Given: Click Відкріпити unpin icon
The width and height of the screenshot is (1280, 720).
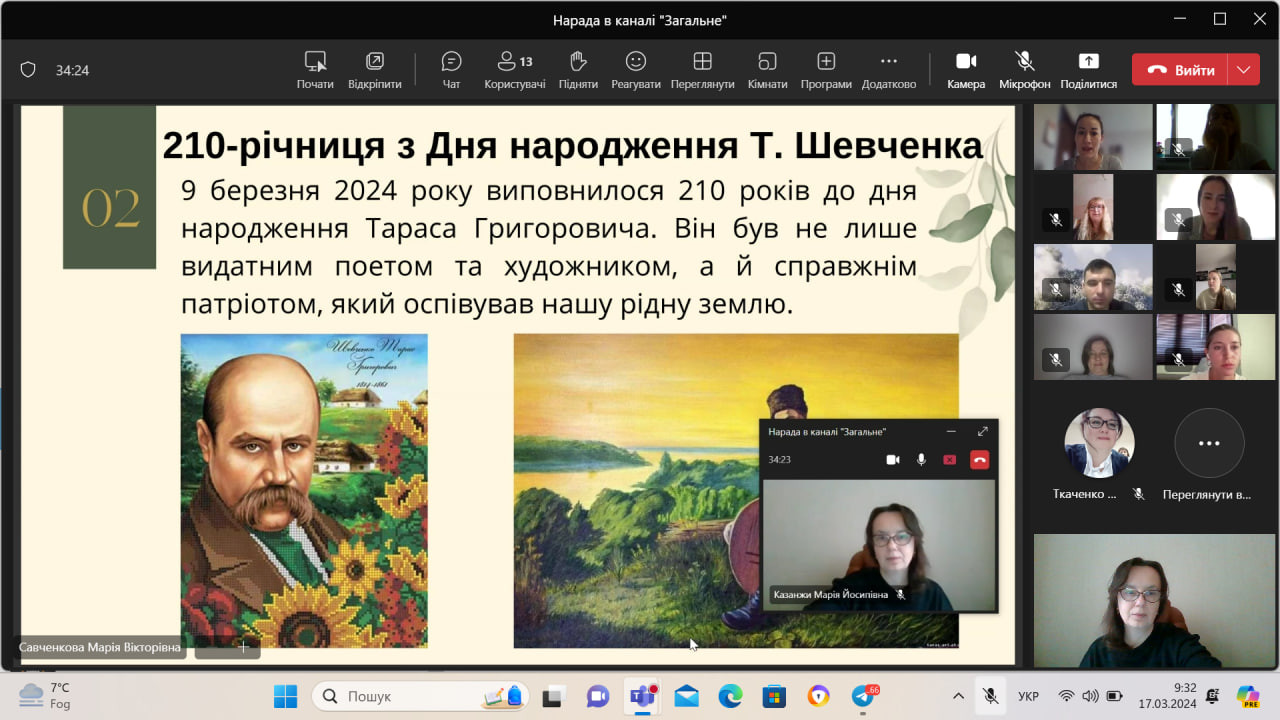Looking at the screenshot, I should click(x=374, y=70).
